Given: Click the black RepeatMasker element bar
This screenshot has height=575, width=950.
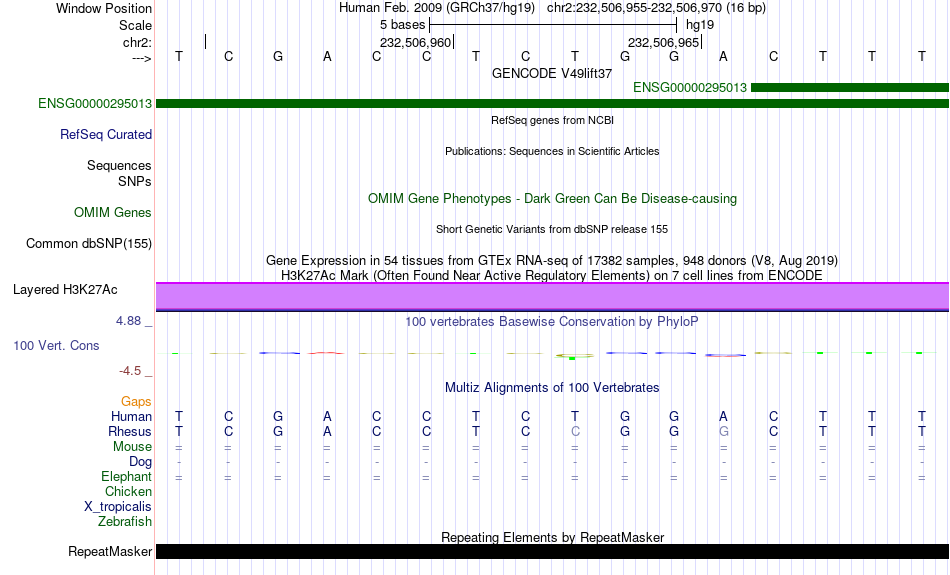Looking at the screenshot, I should (553, 551).
